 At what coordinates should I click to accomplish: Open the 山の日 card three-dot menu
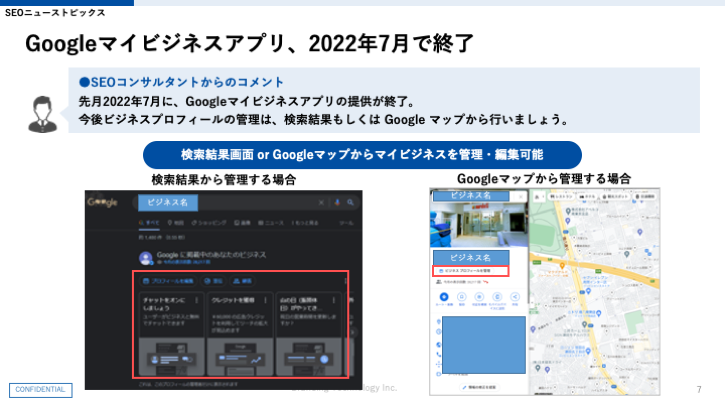pyautogui.click(x=334, y=300)
